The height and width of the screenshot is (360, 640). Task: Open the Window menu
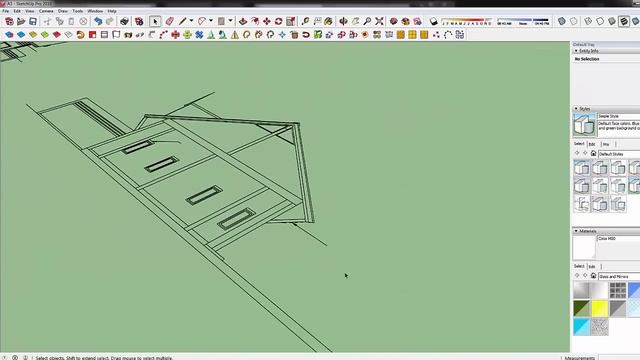click(x=95, y=11)
